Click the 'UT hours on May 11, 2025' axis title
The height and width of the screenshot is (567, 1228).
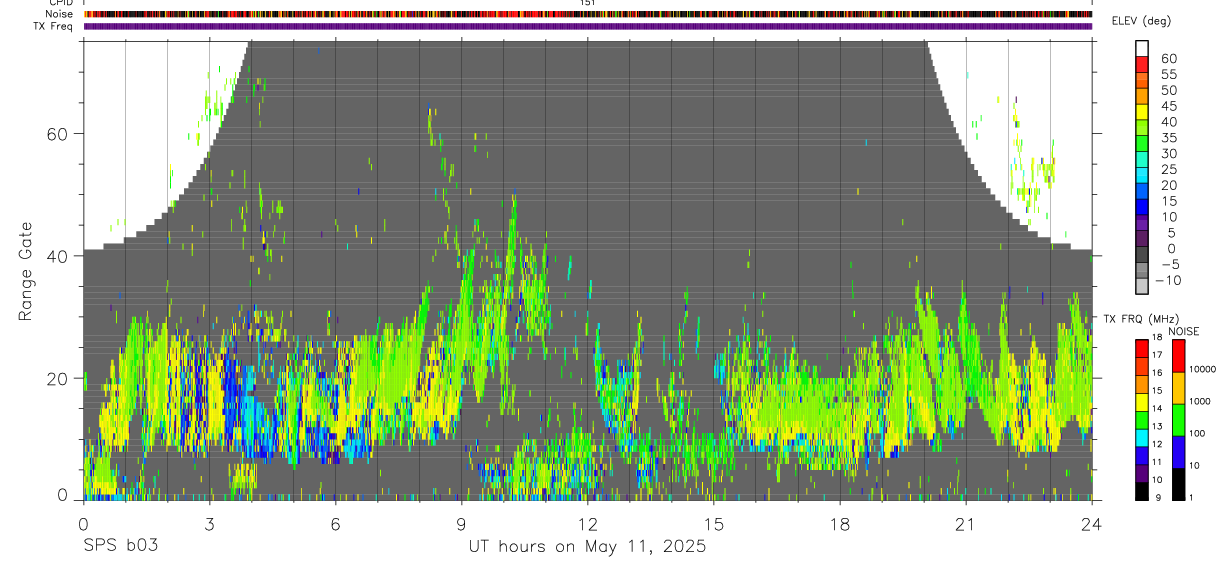tap(587, 547)
